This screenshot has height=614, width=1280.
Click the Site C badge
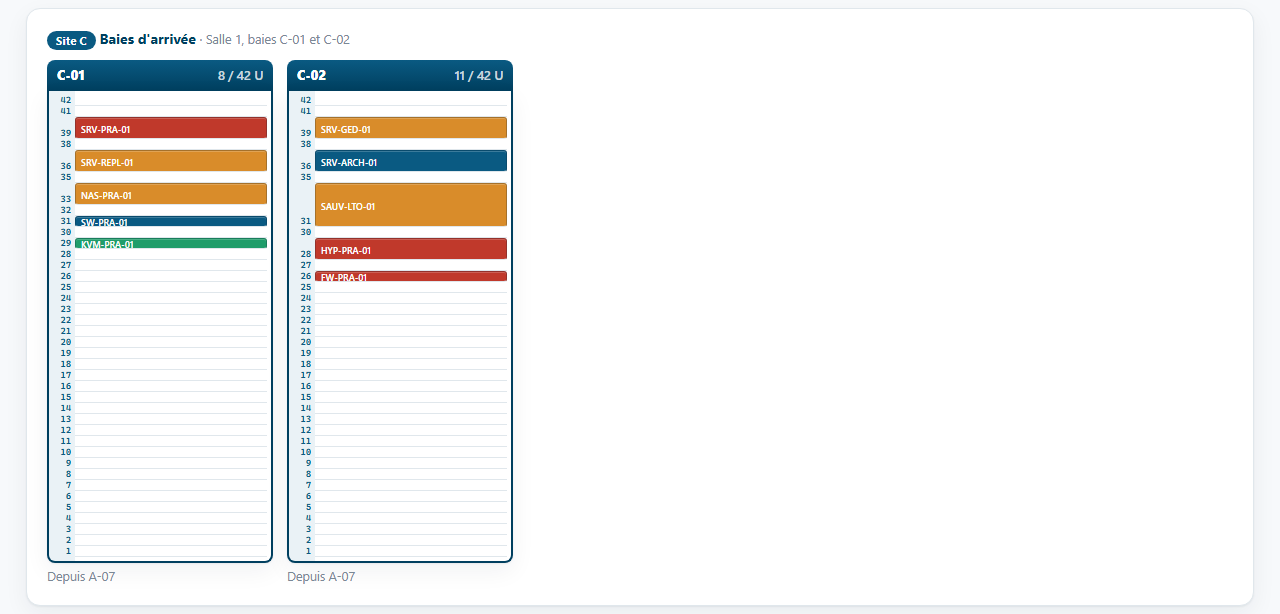tap(71, 41)
